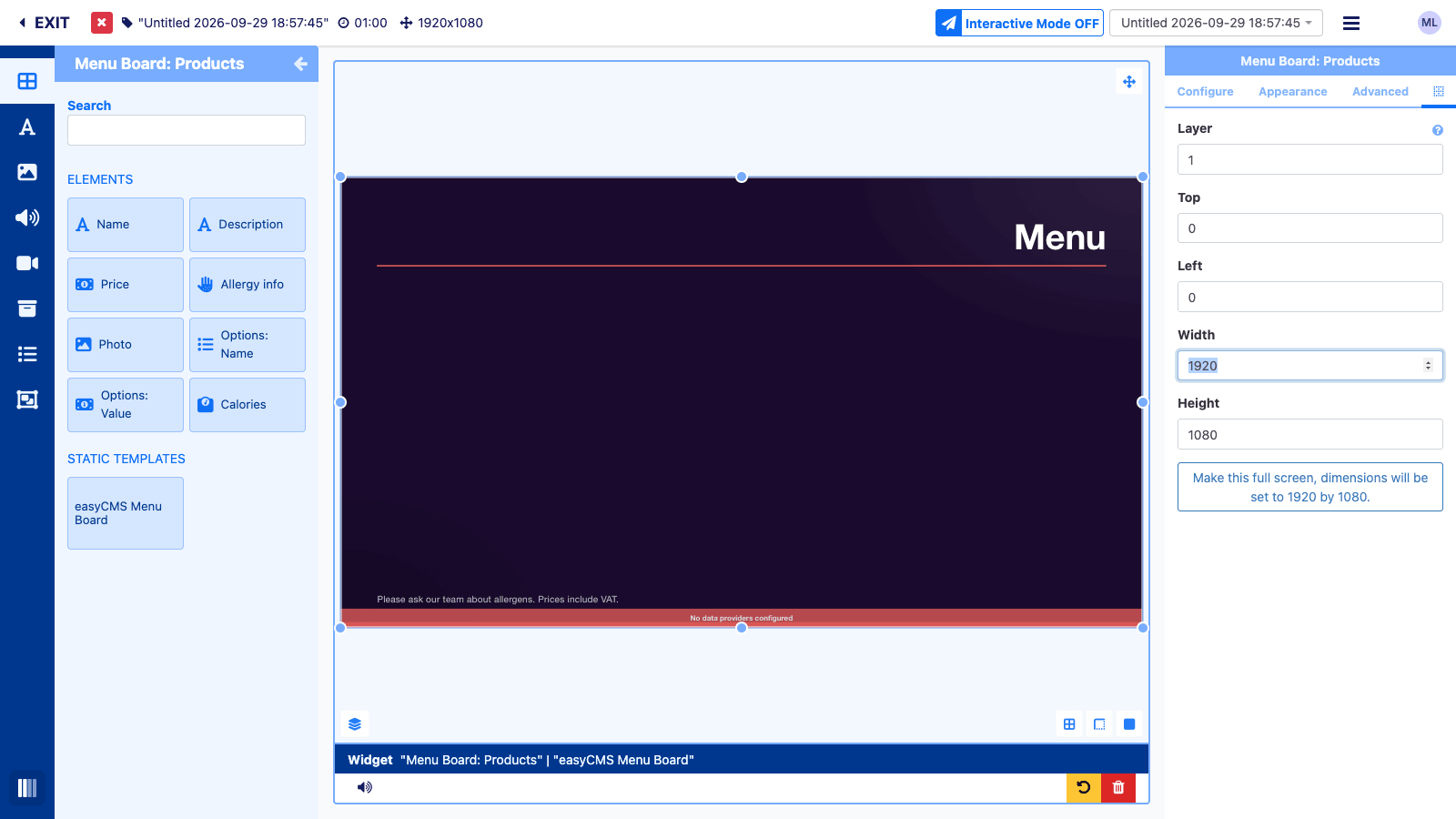The image size is (1456, 819).
Task: Switch to the Appearance tab
Action: coord(1292,92)
